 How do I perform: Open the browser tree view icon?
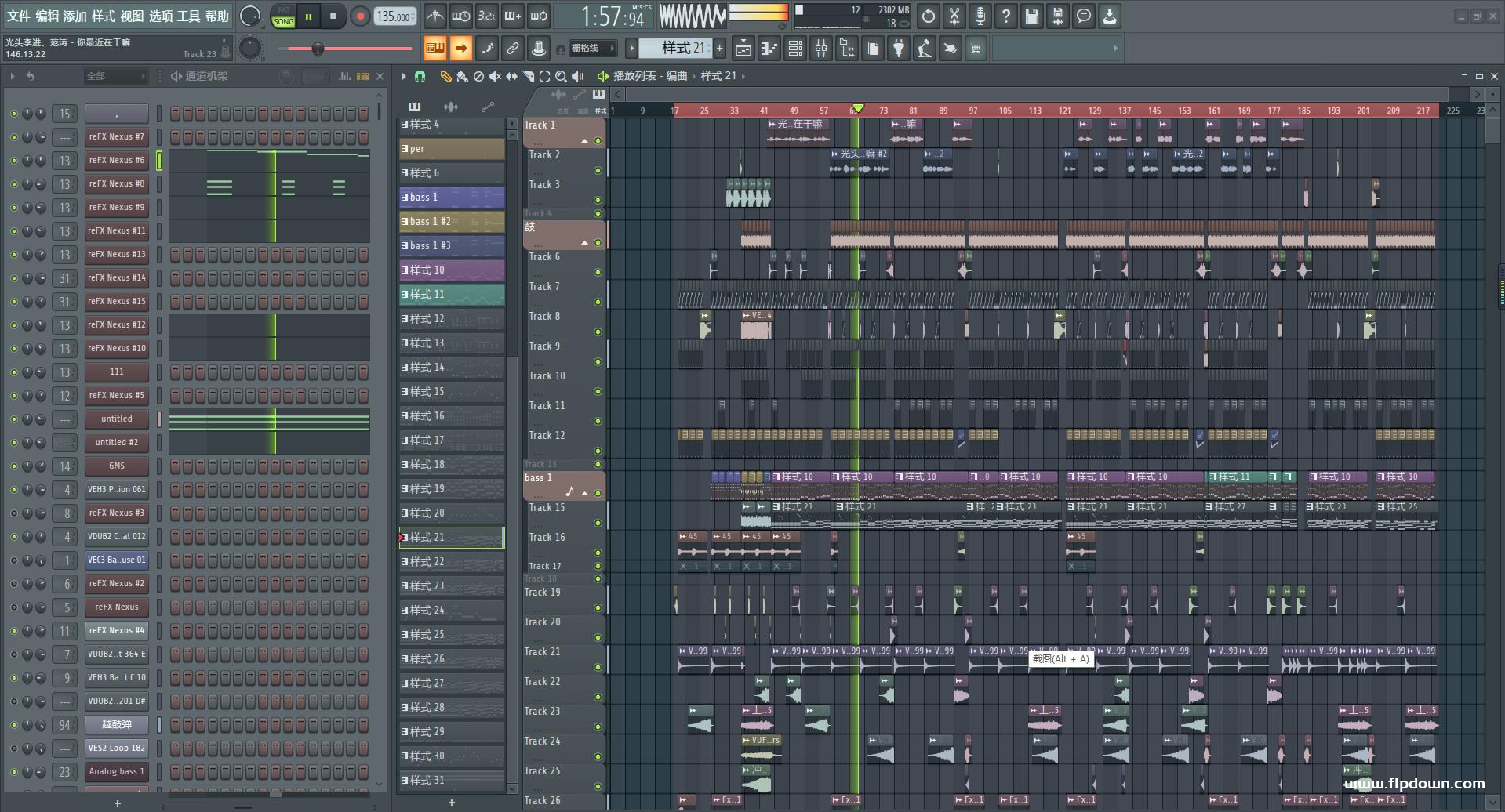[x=847, y=49]
